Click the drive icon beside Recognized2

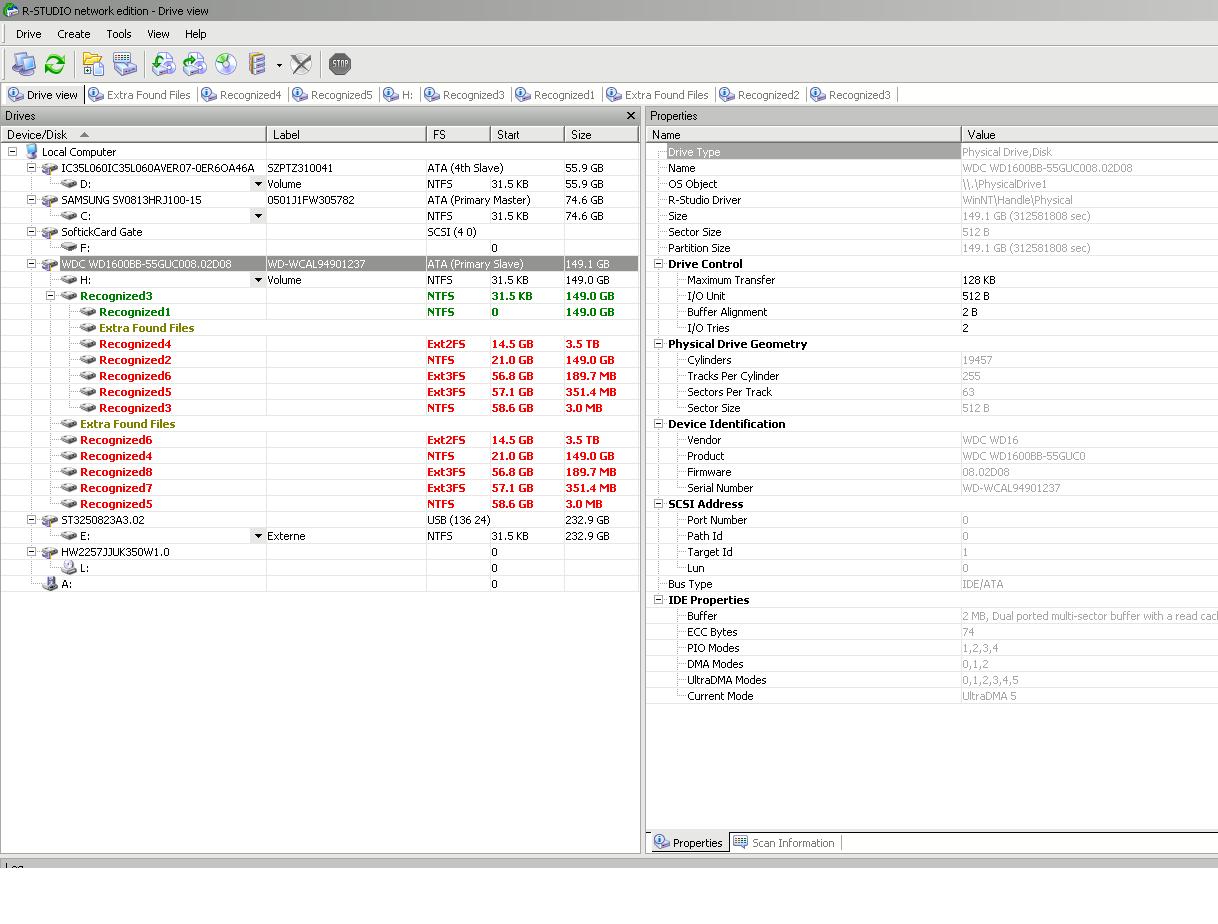88,360
